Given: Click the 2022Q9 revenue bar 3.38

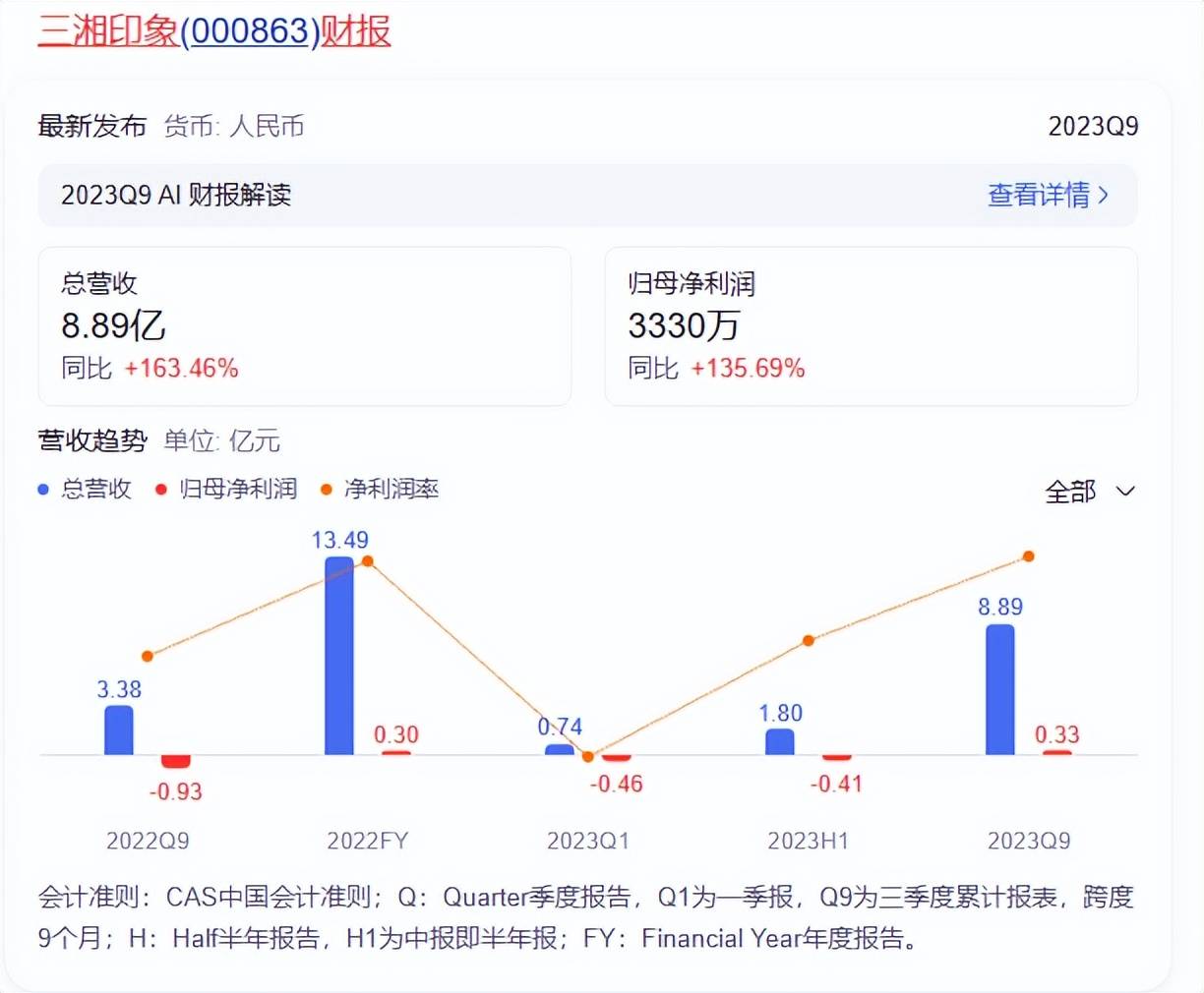Looking at the screenshot, I should point(119,730).
